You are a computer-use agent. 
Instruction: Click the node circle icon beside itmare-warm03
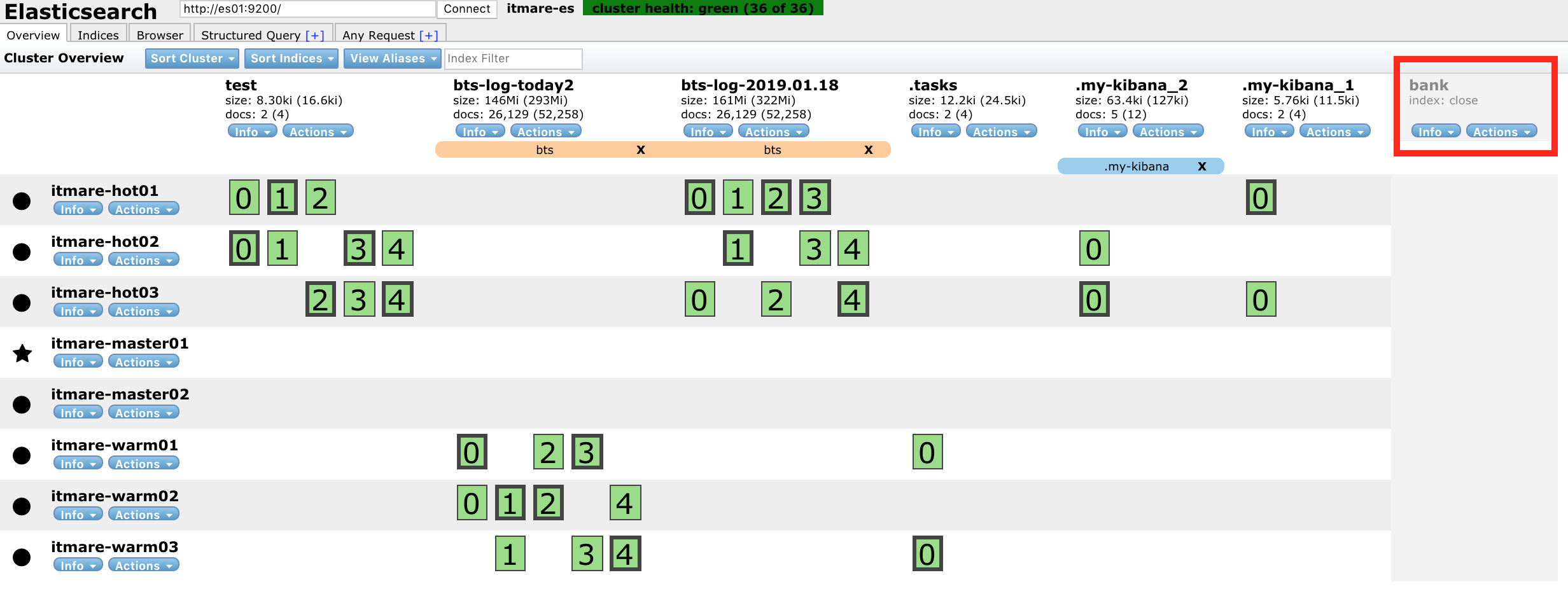click(x=22, y=557)
